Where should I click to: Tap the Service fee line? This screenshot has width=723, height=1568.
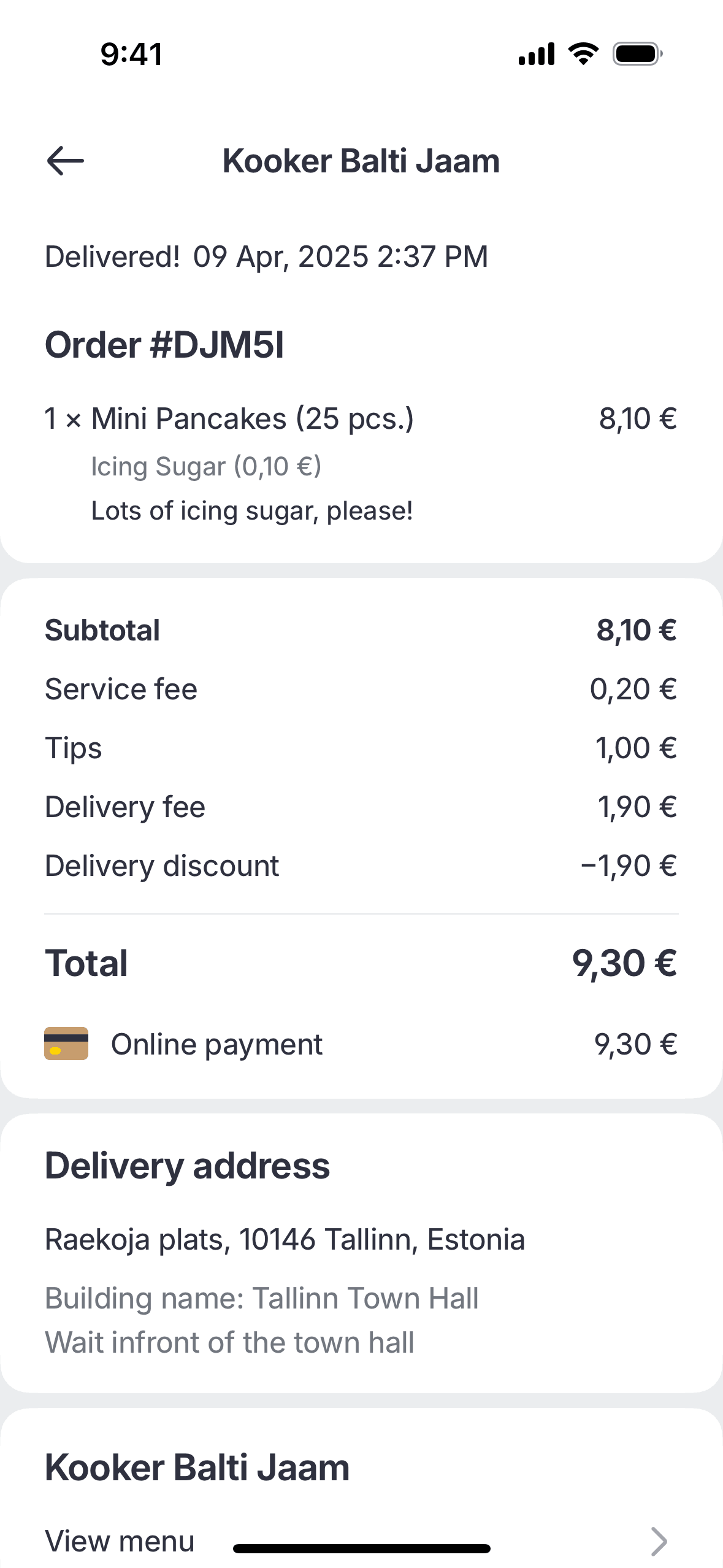coord(361,690)
